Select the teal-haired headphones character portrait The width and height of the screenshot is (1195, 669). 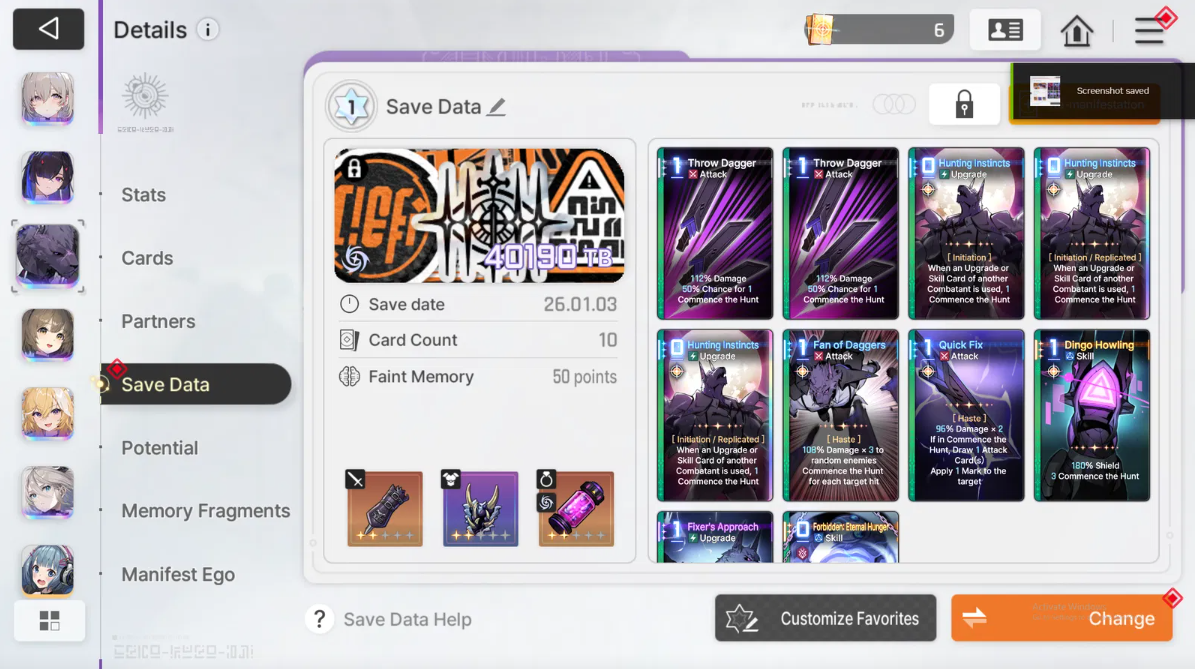click(47, 570)
